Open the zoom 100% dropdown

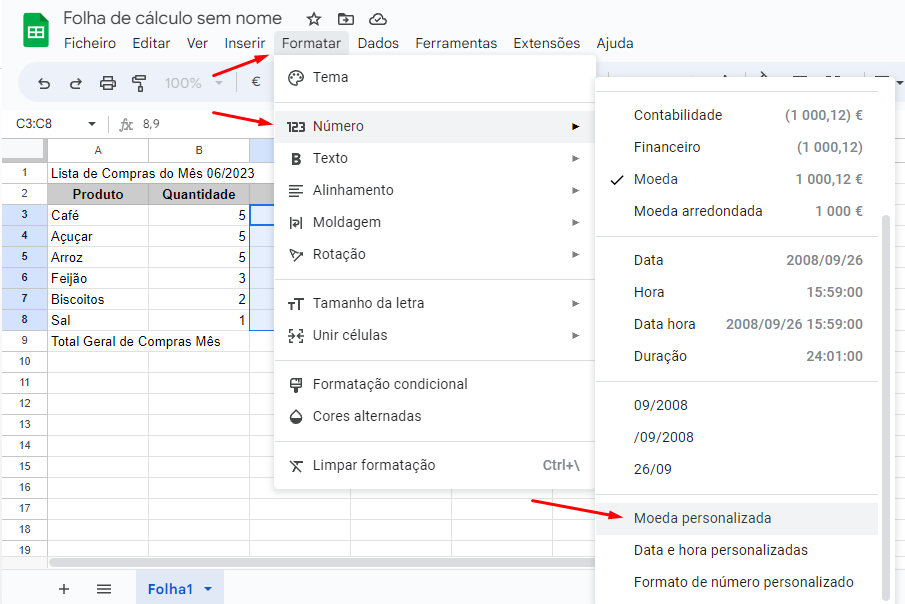(193, 83)
